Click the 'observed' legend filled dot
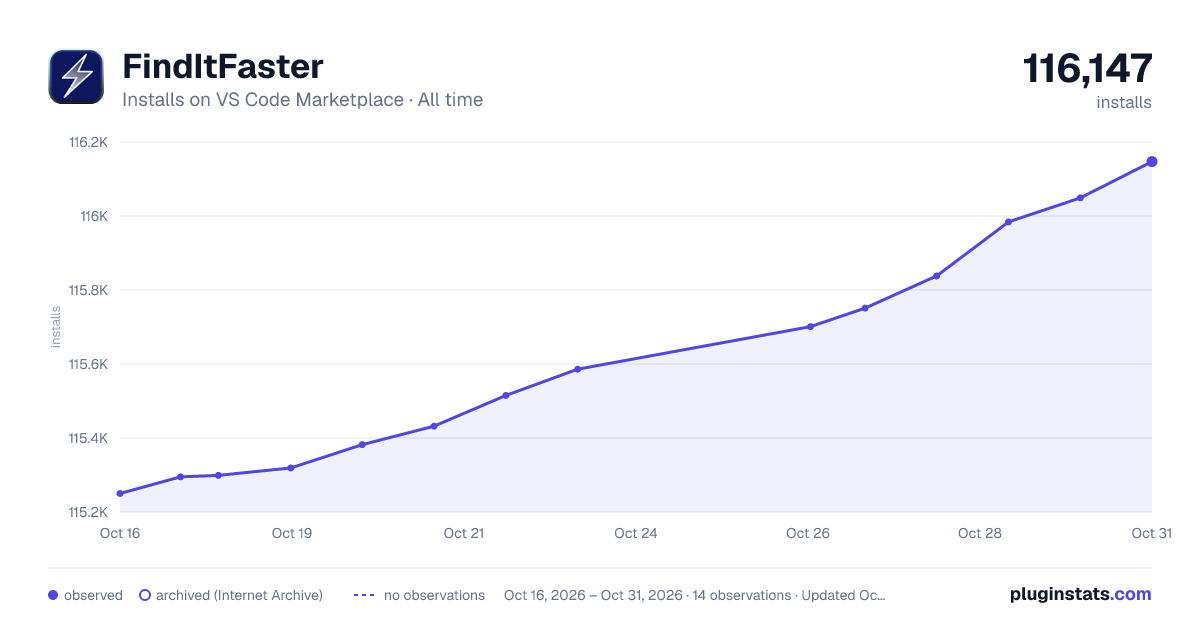 53,595
